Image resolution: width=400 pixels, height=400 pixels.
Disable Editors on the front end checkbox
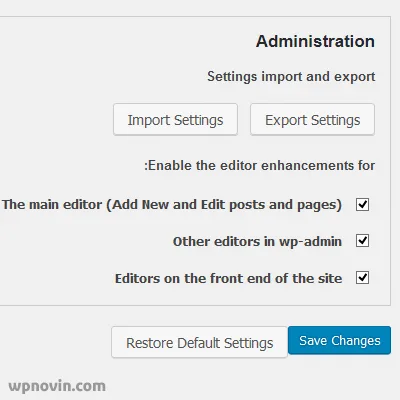click(x=362, y=277)
